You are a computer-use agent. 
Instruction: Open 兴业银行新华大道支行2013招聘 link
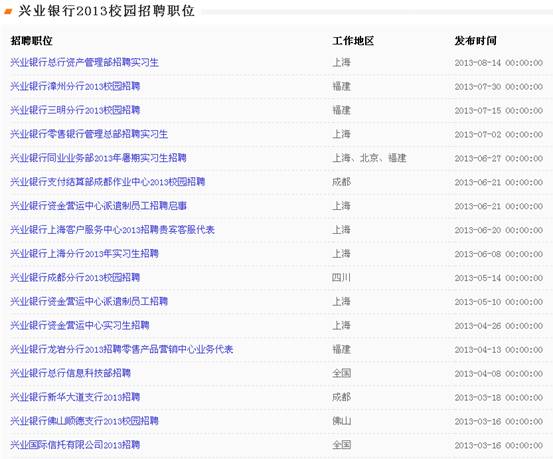[x=75, y=397]
